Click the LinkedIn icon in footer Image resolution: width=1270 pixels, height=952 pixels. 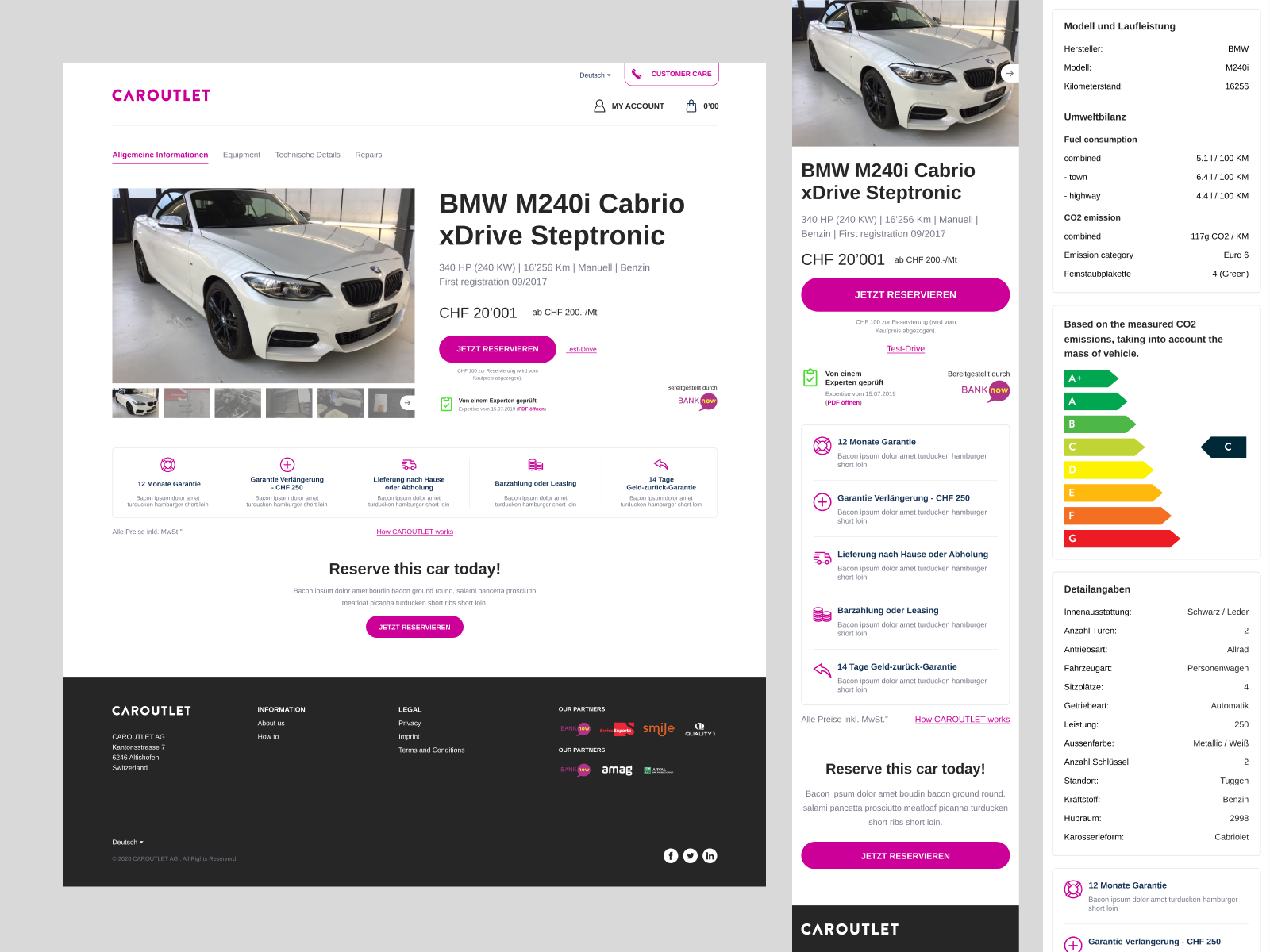[710, 855]
